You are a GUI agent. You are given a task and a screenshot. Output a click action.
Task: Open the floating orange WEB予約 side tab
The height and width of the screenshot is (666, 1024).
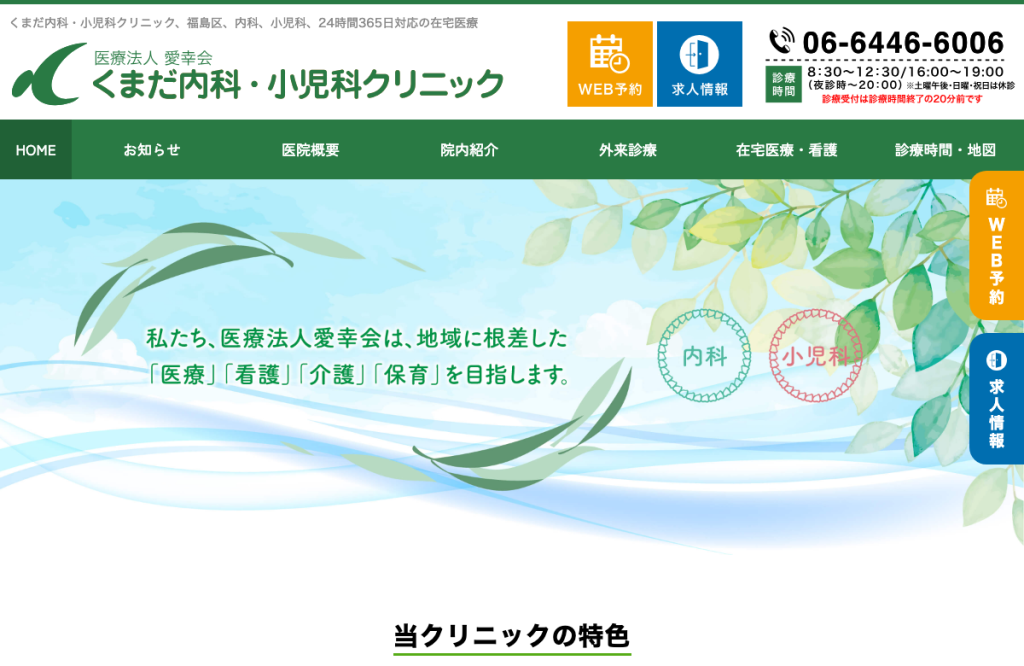coord(997,246)
